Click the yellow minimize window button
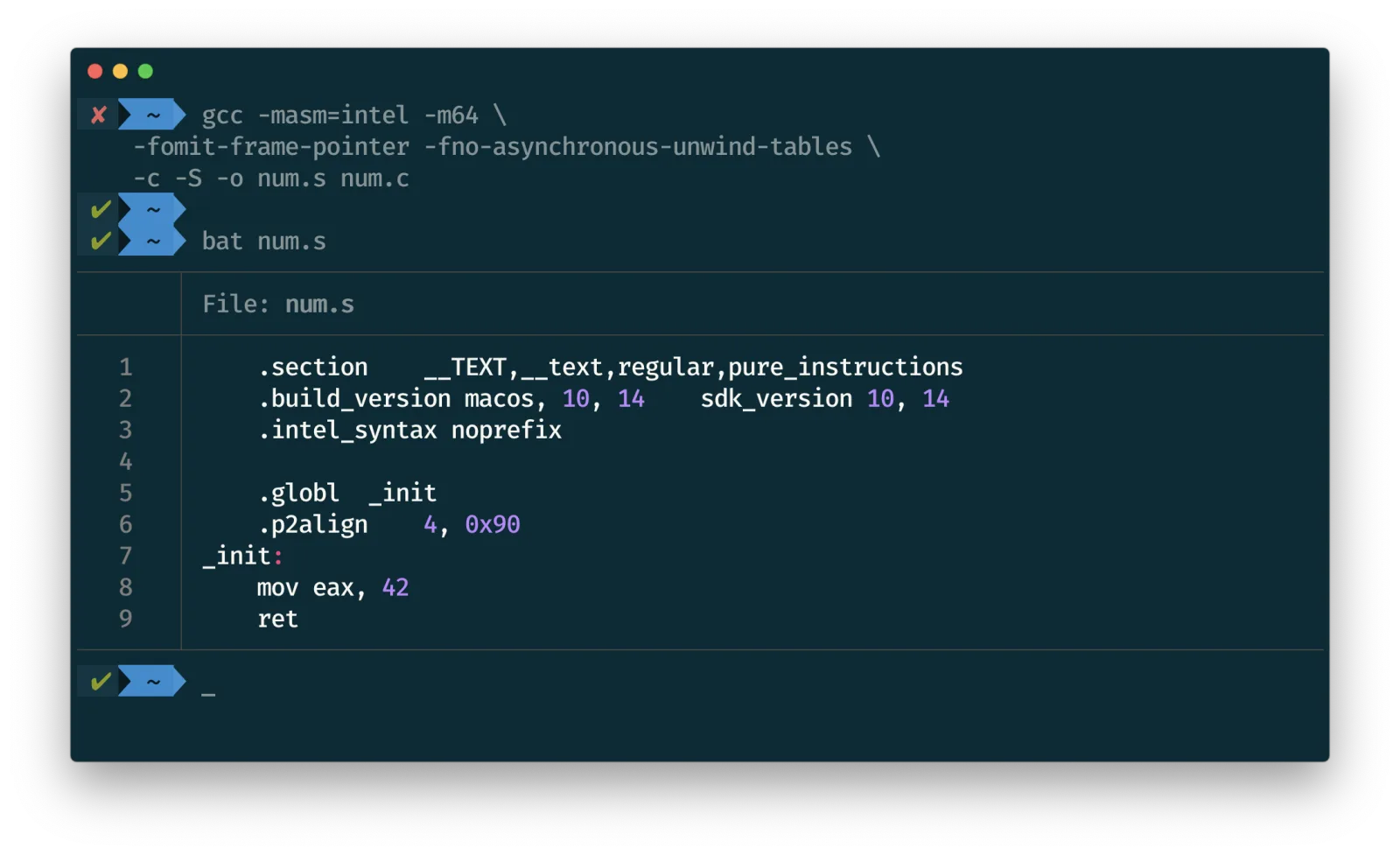1400x855 pixels. coord(121,71)
